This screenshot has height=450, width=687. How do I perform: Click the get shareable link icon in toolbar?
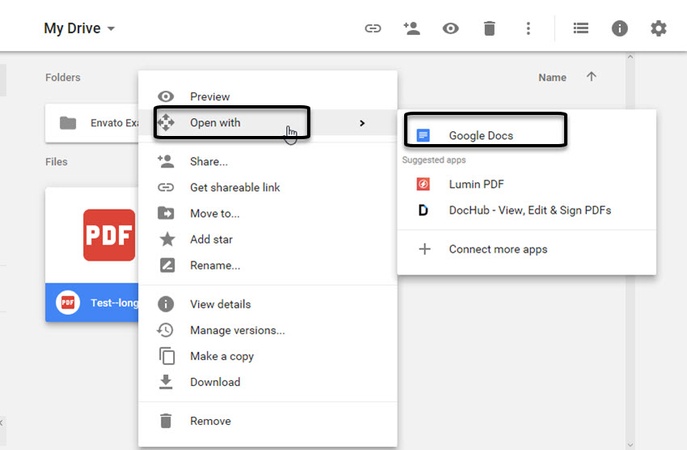[x=372, y=28]
